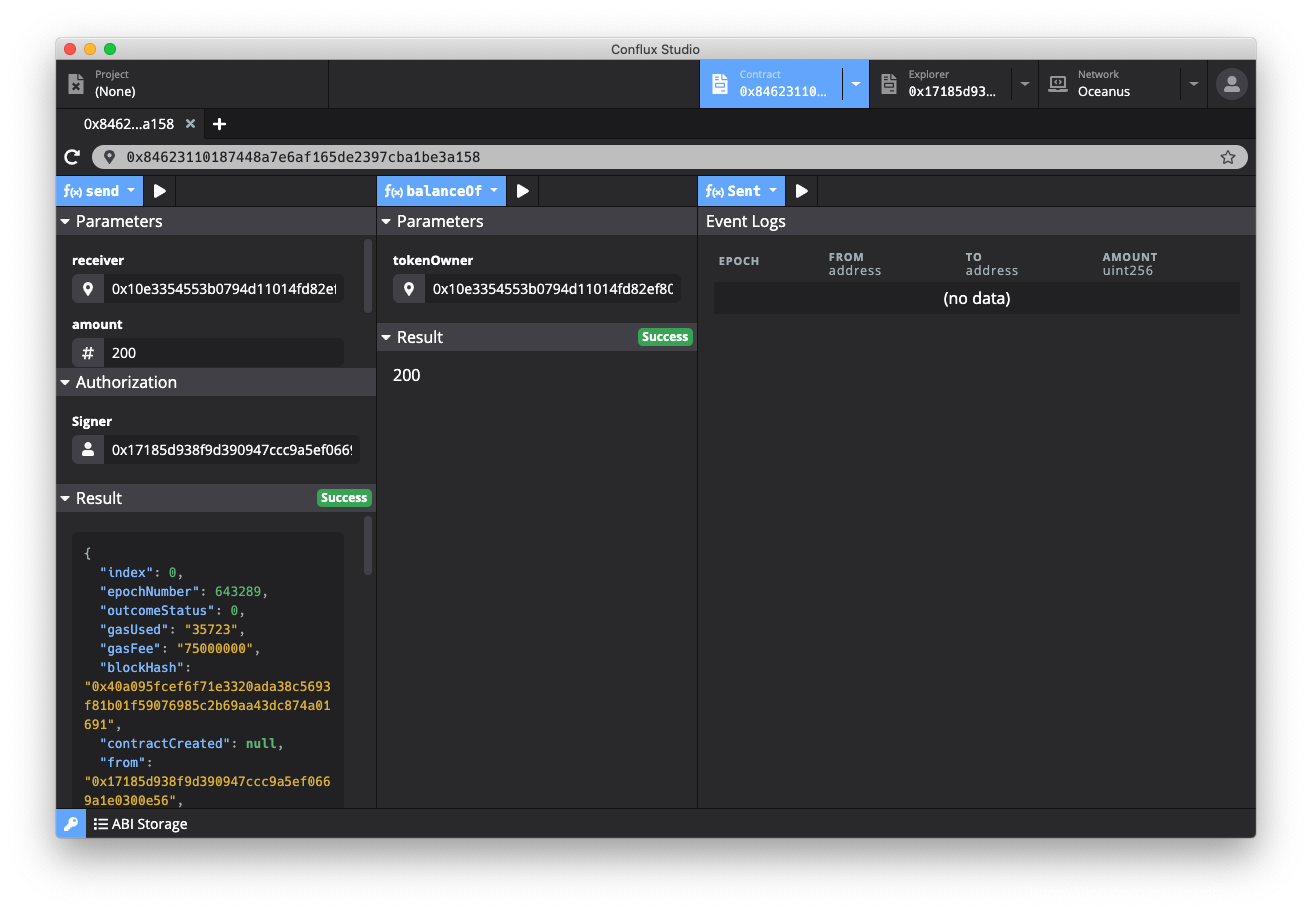
Task: Click the amount input field
Action: [x=224, y=353]
